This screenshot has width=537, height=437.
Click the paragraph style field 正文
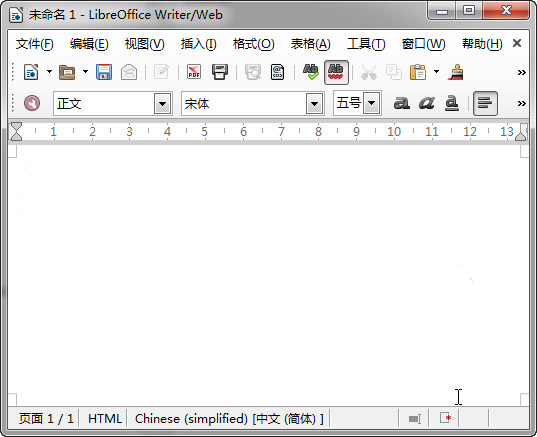[x=104, y=103]
